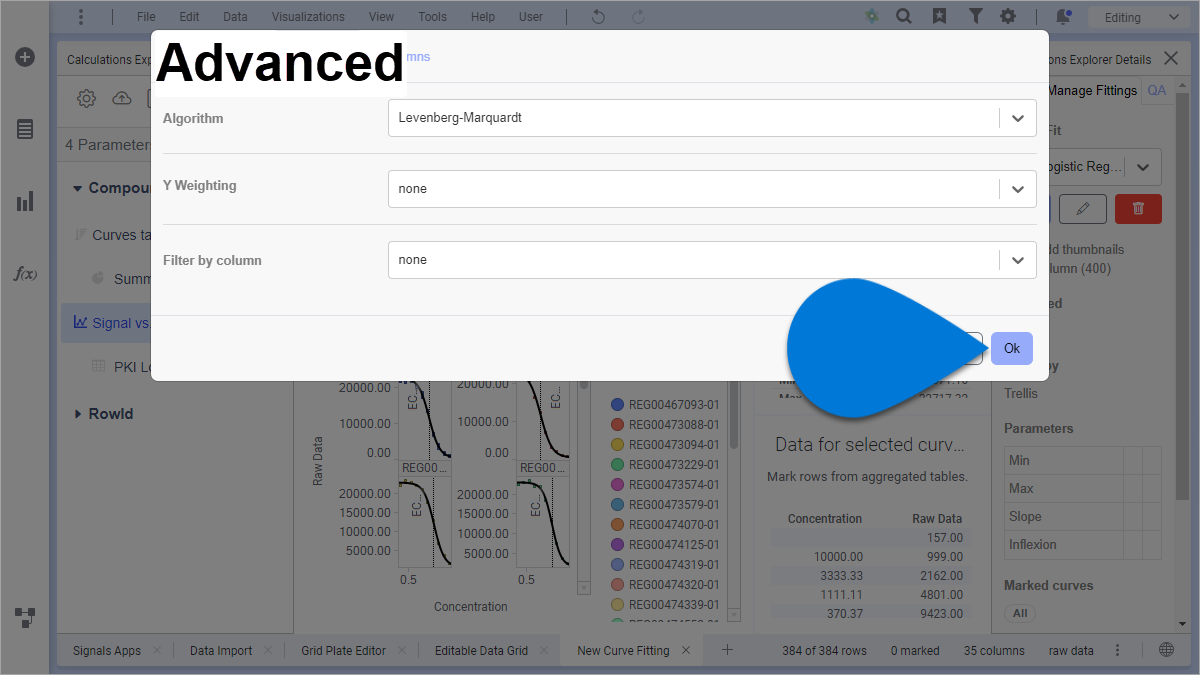Click the plus icon to add new page
Image resolution: width=1200 pixels, height=675 pixels.
[x=727, y=650]
